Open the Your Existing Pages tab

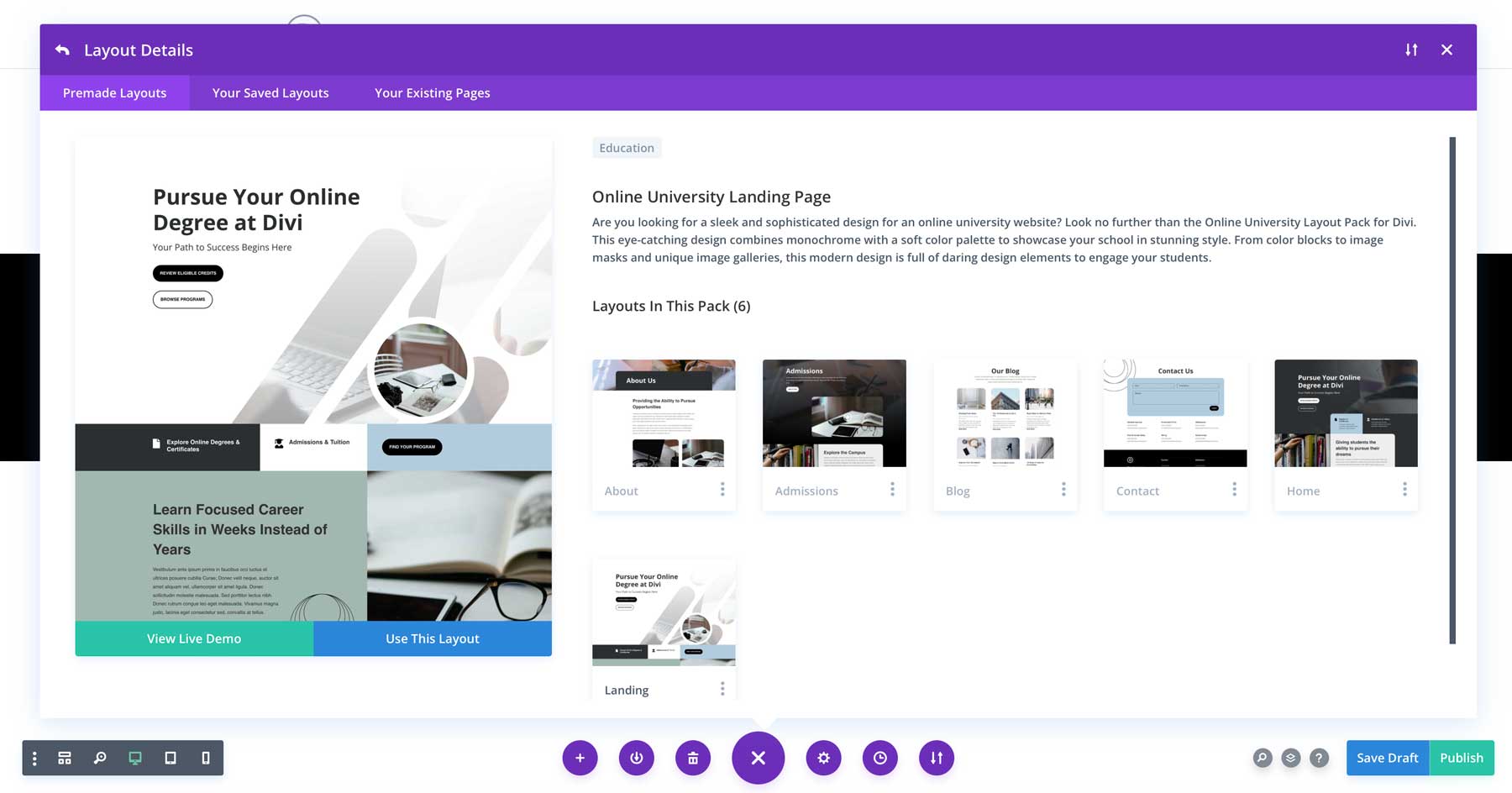432,92
